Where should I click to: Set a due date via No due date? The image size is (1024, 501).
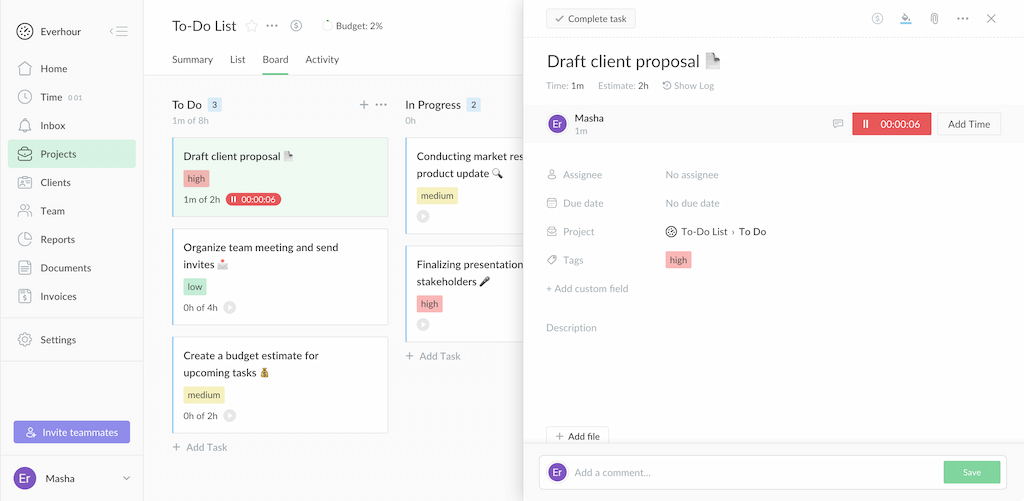click(x=692, y=203)
